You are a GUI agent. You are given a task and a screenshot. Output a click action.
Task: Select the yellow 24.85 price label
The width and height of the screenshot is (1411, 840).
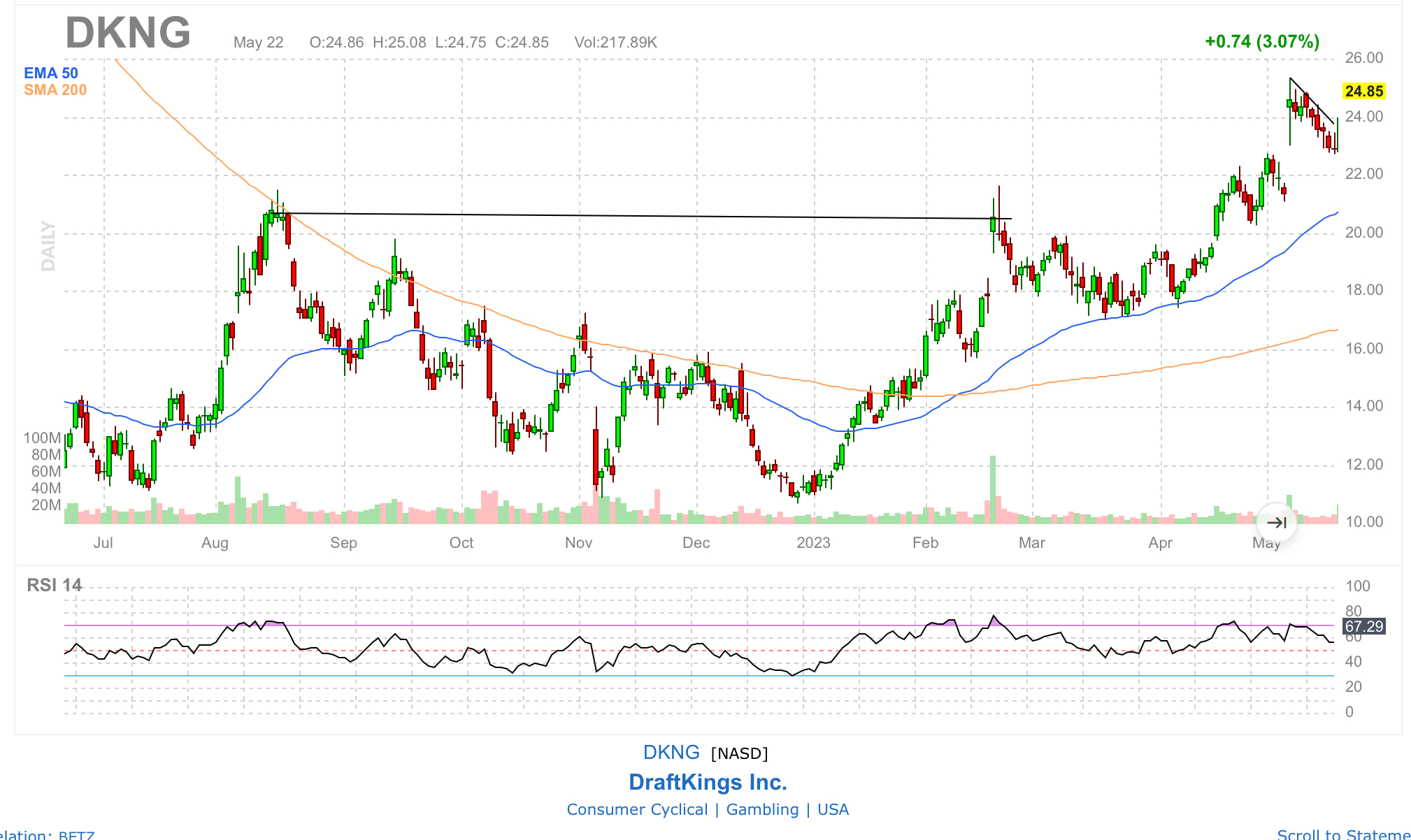(x=1363, y=91)
